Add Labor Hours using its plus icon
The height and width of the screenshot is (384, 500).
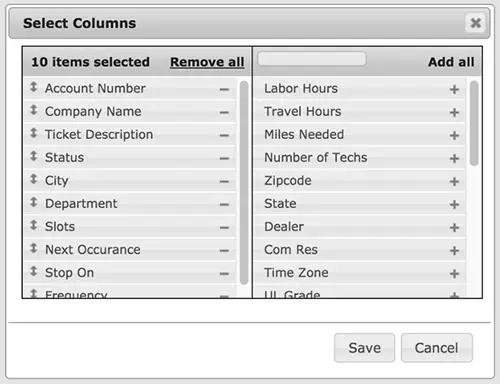[454, 89]
